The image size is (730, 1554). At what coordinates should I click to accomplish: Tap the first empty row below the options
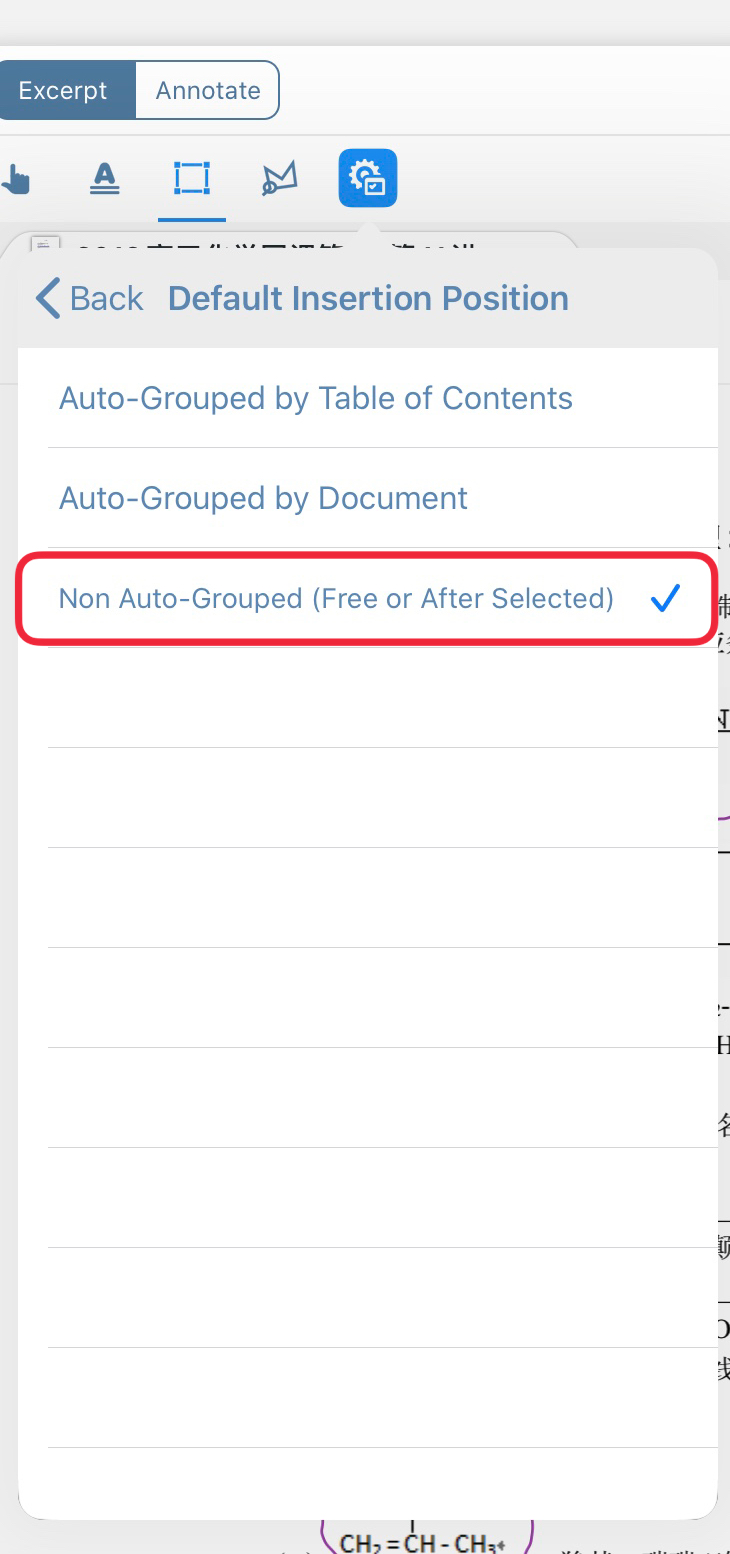383,698
